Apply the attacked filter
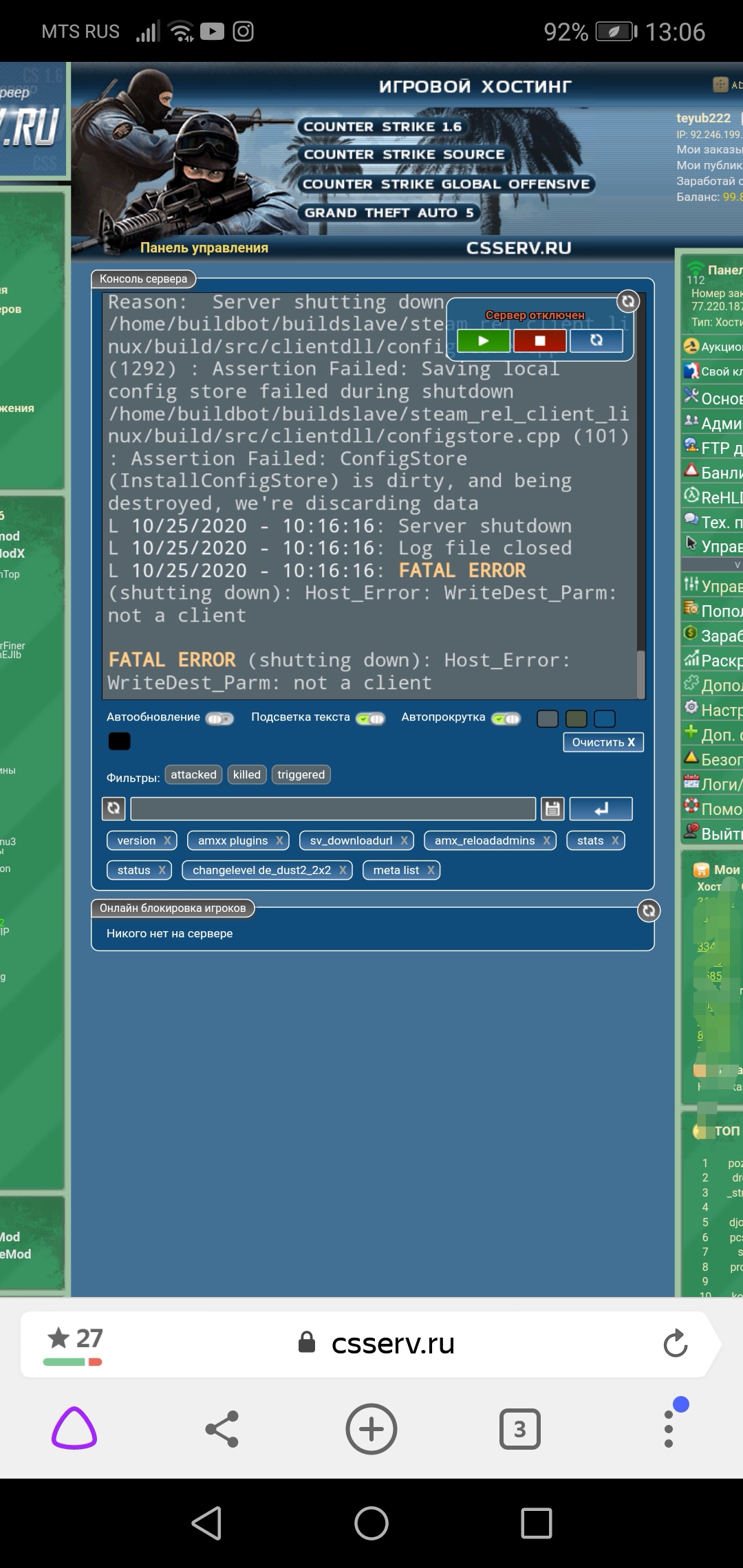 pyautogui.click(x=194, y=774)
